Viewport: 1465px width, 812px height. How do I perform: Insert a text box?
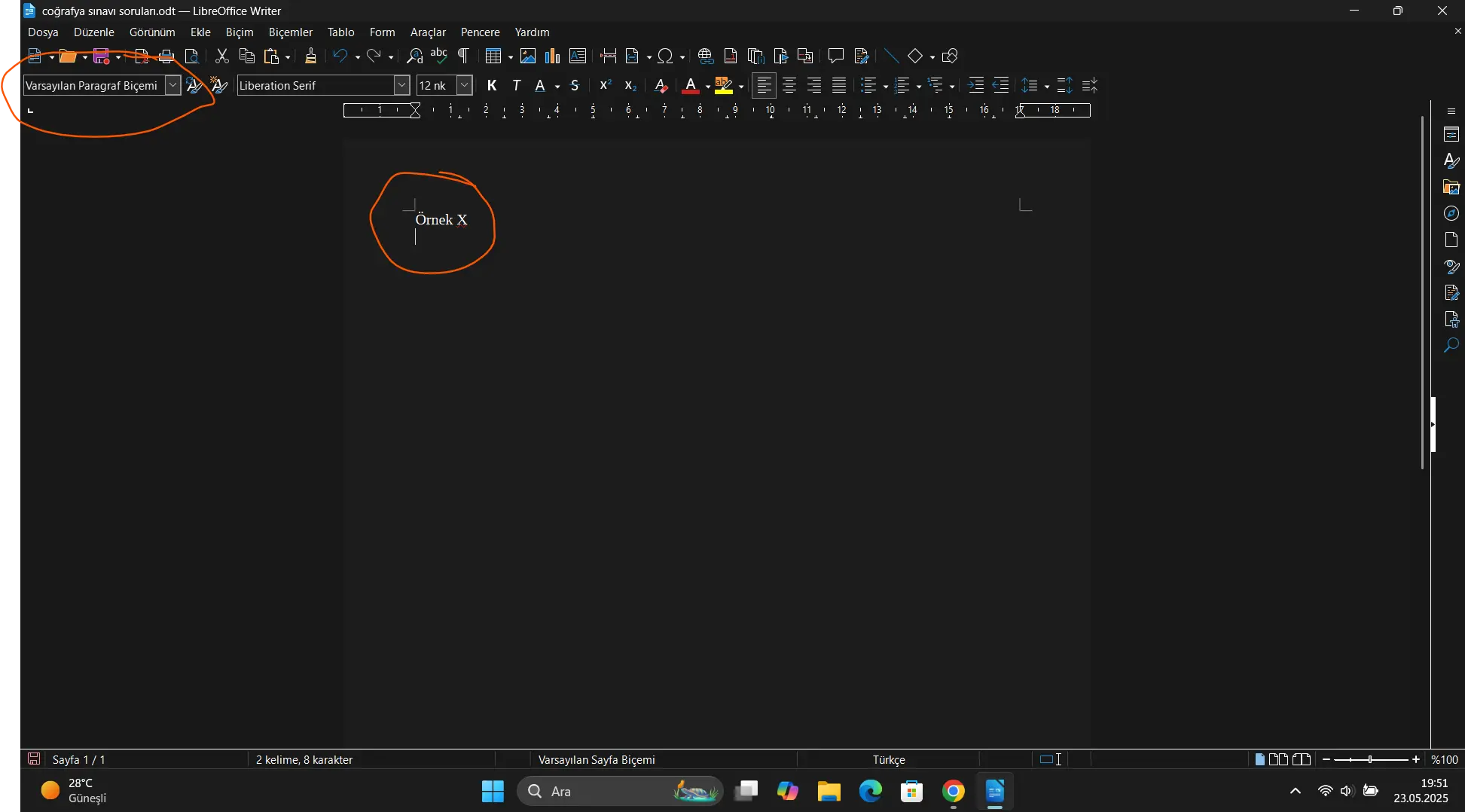click(578, 56)
